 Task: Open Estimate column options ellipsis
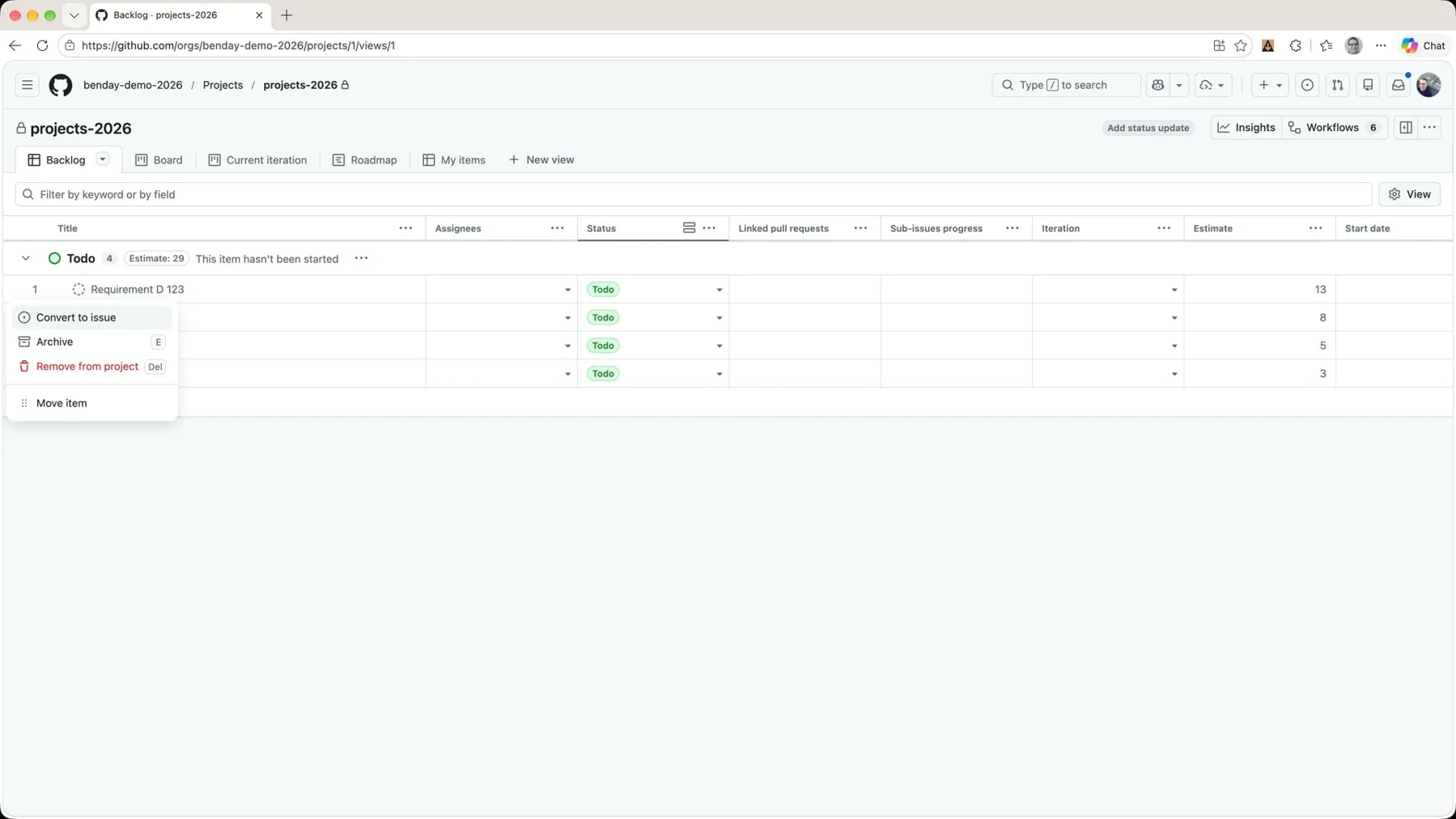[x=1316, y=228]
